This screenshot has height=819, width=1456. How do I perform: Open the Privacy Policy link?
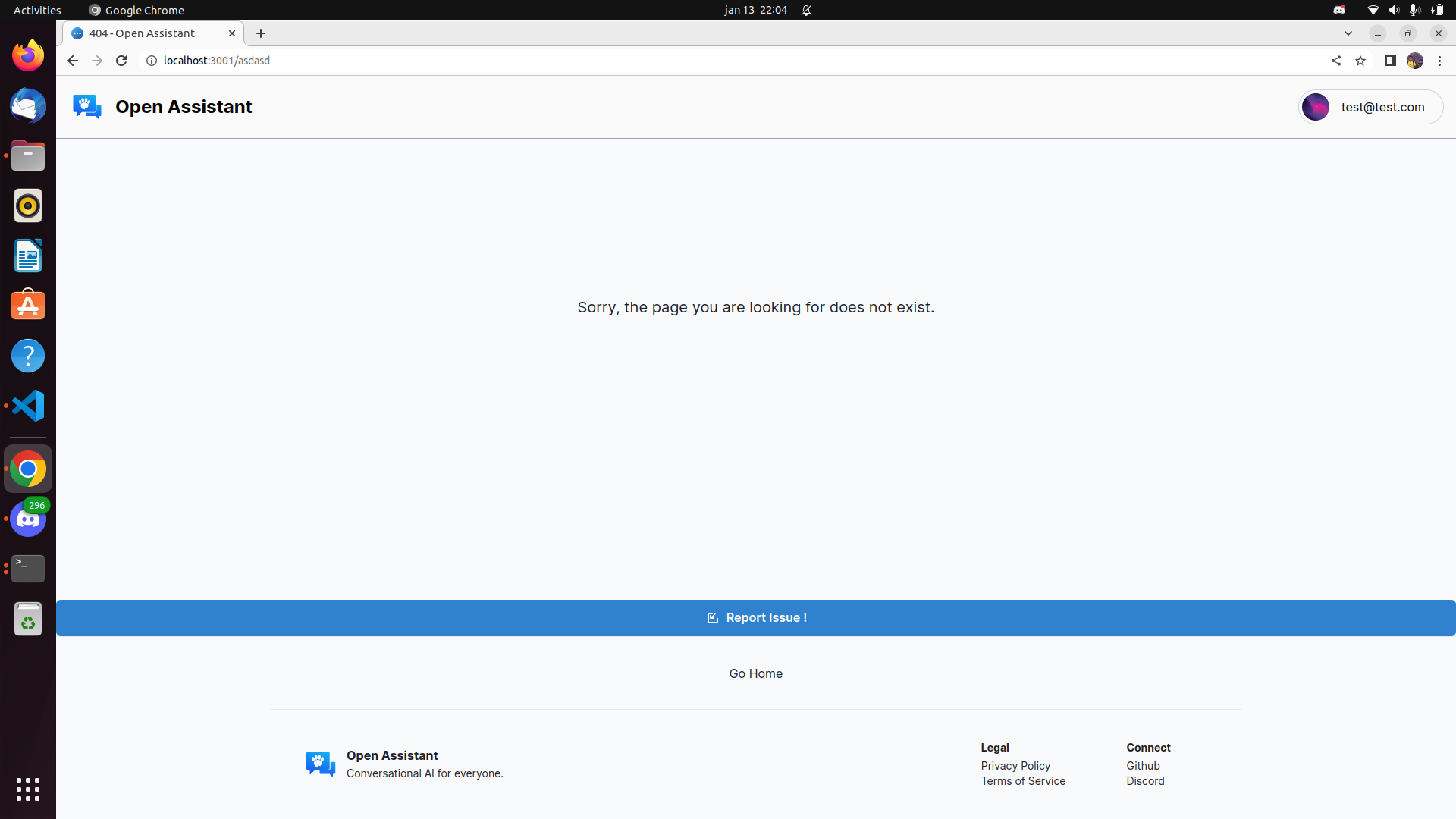click(x=1015, y=765)
